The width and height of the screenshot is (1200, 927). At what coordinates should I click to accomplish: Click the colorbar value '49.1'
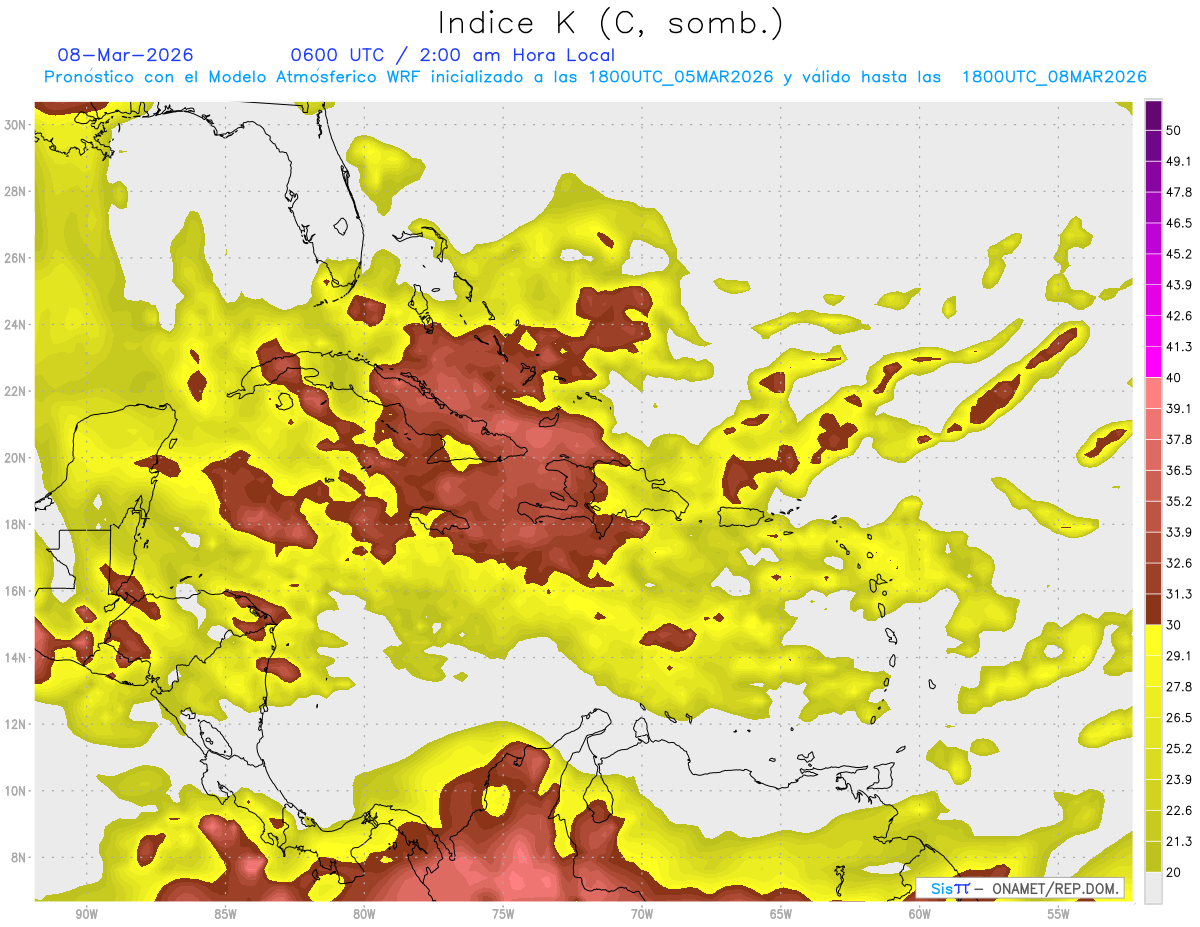click(x=1179, y=161)
